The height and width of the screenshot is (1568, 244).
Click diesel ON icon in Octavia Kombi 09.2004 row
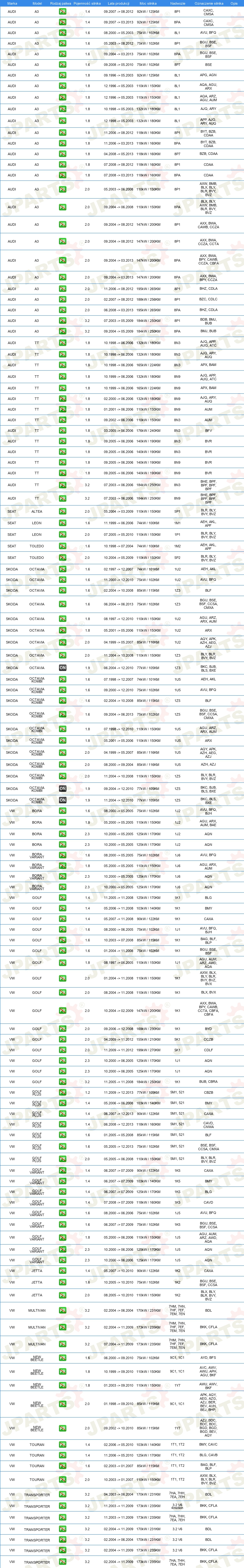coord(63,788)
